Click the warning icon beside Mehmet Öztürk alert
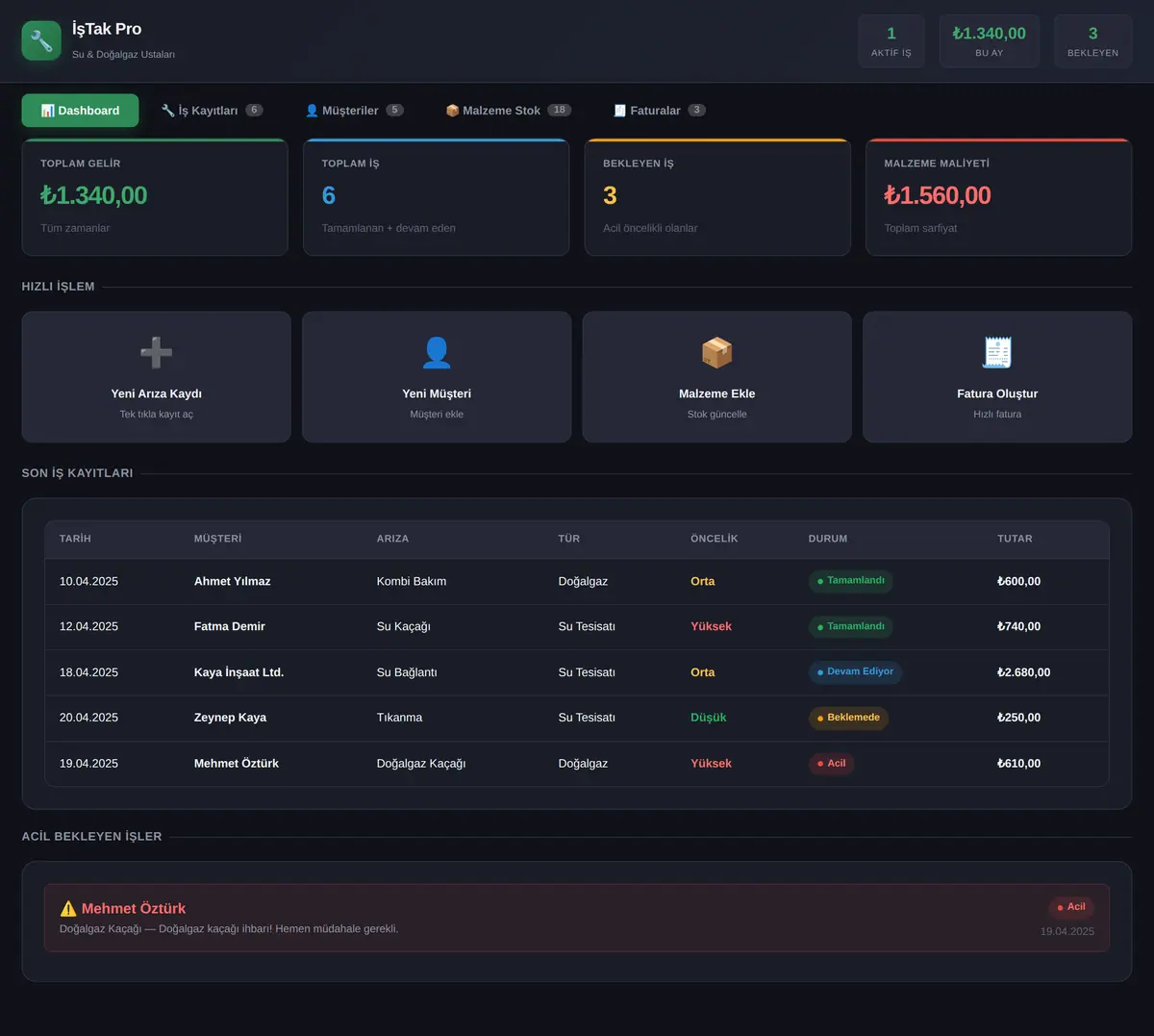The width and height of the screenshot is (1154, 1036). click(68, 908)
